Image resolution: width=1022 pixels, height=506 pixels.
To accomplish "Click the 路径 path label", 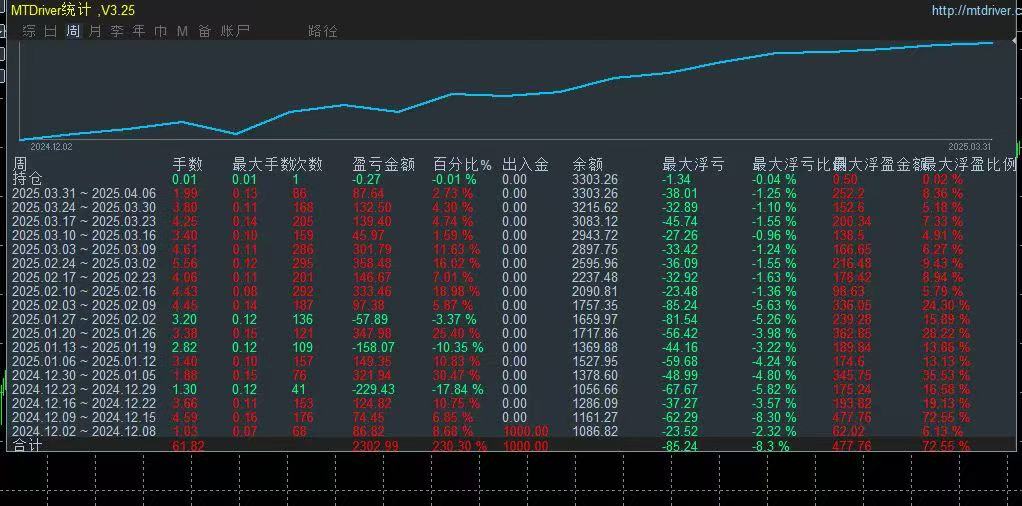I will [323, 31].
